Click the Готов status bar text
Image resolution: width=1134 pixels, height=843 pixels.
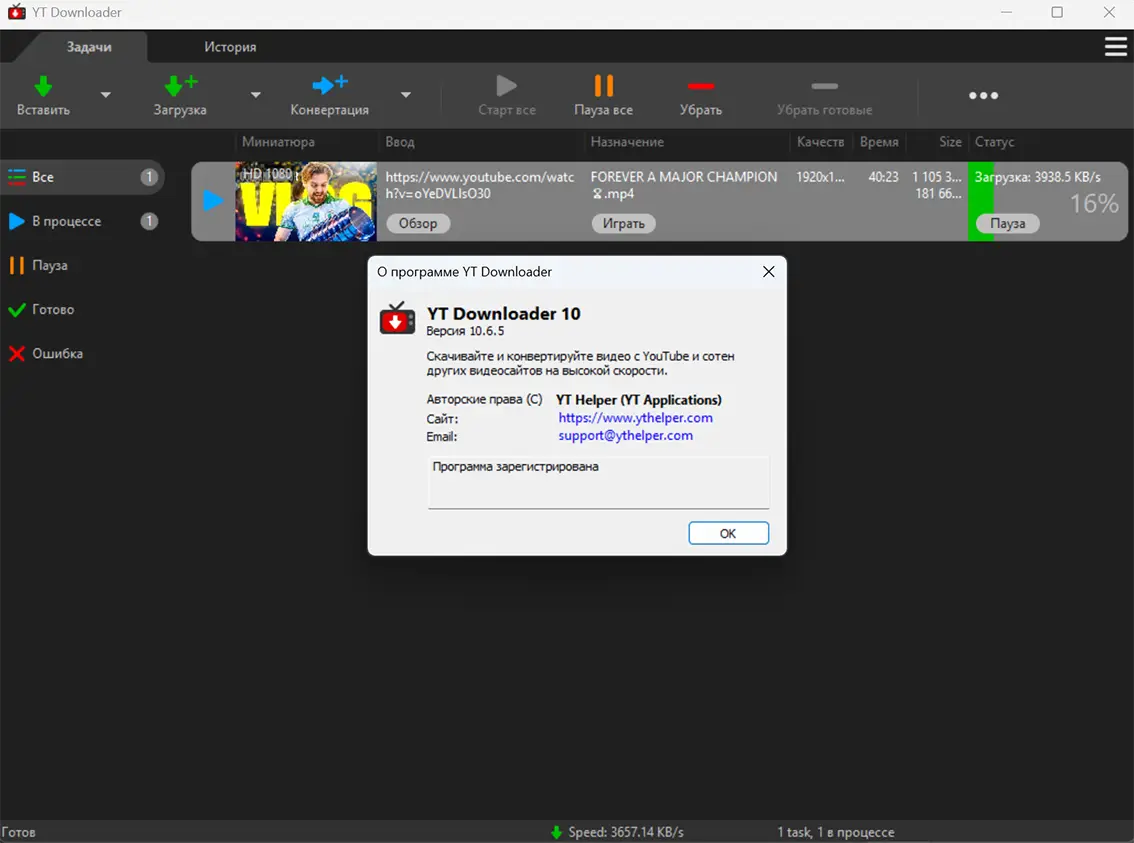(x=19, y=832)
